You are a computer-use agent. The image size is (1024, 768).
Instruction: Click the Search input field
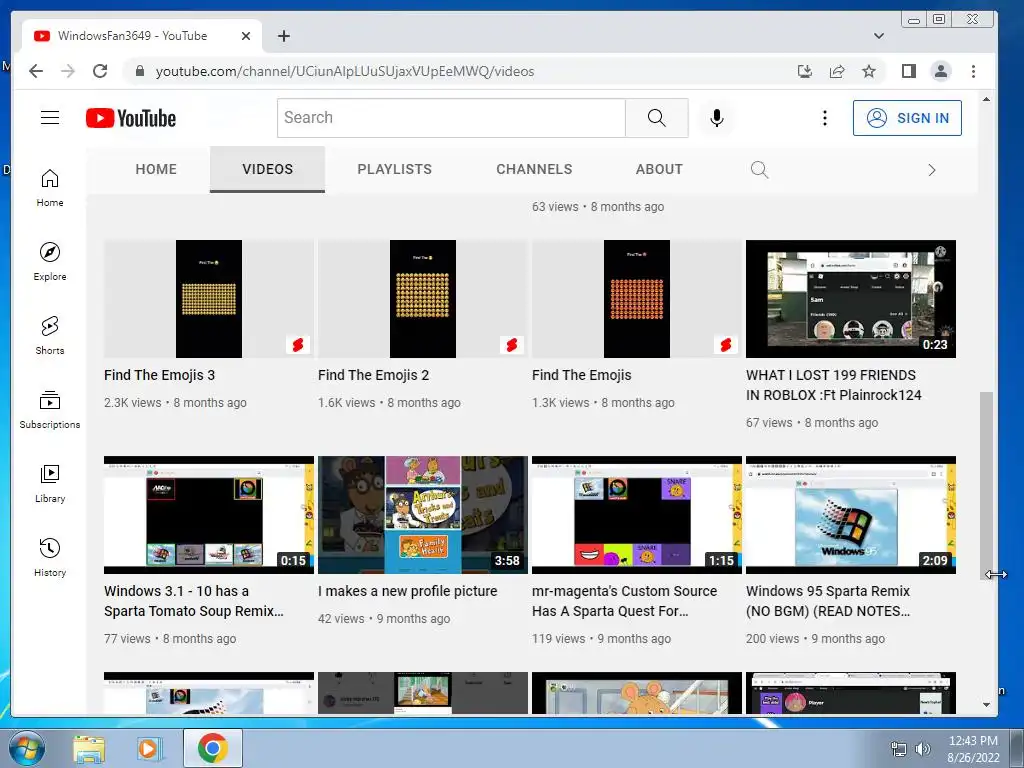pyautogui.click(x=451, y=118)
